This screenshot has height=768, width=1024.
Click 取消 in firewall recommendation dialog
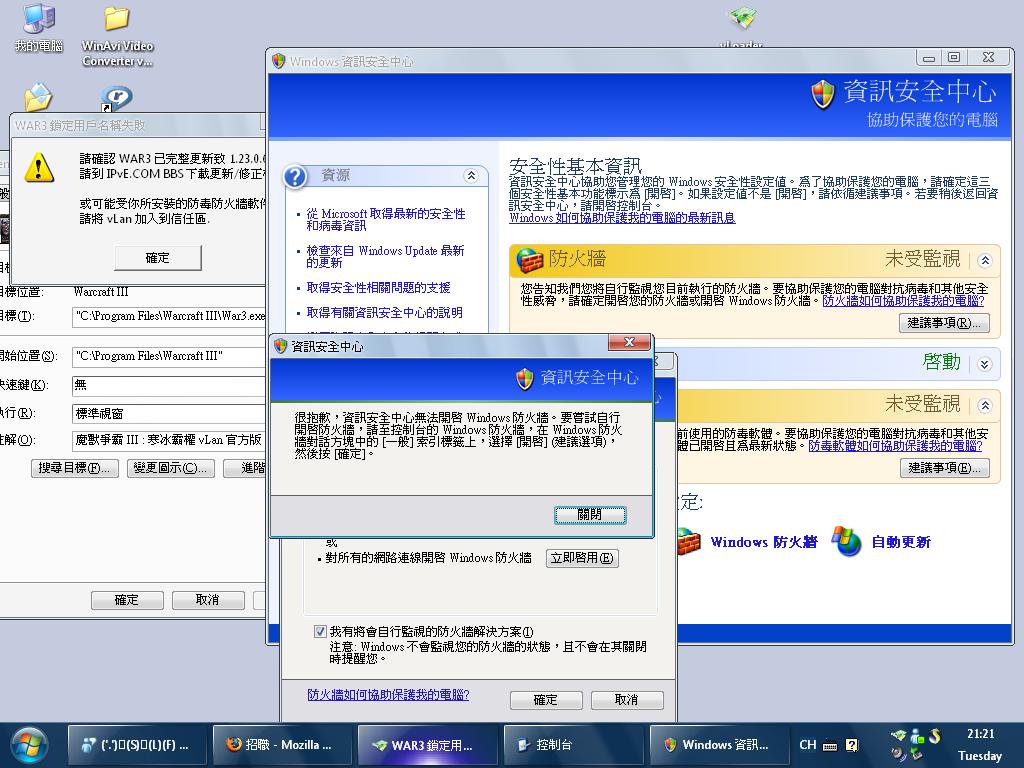pos(627,699)
